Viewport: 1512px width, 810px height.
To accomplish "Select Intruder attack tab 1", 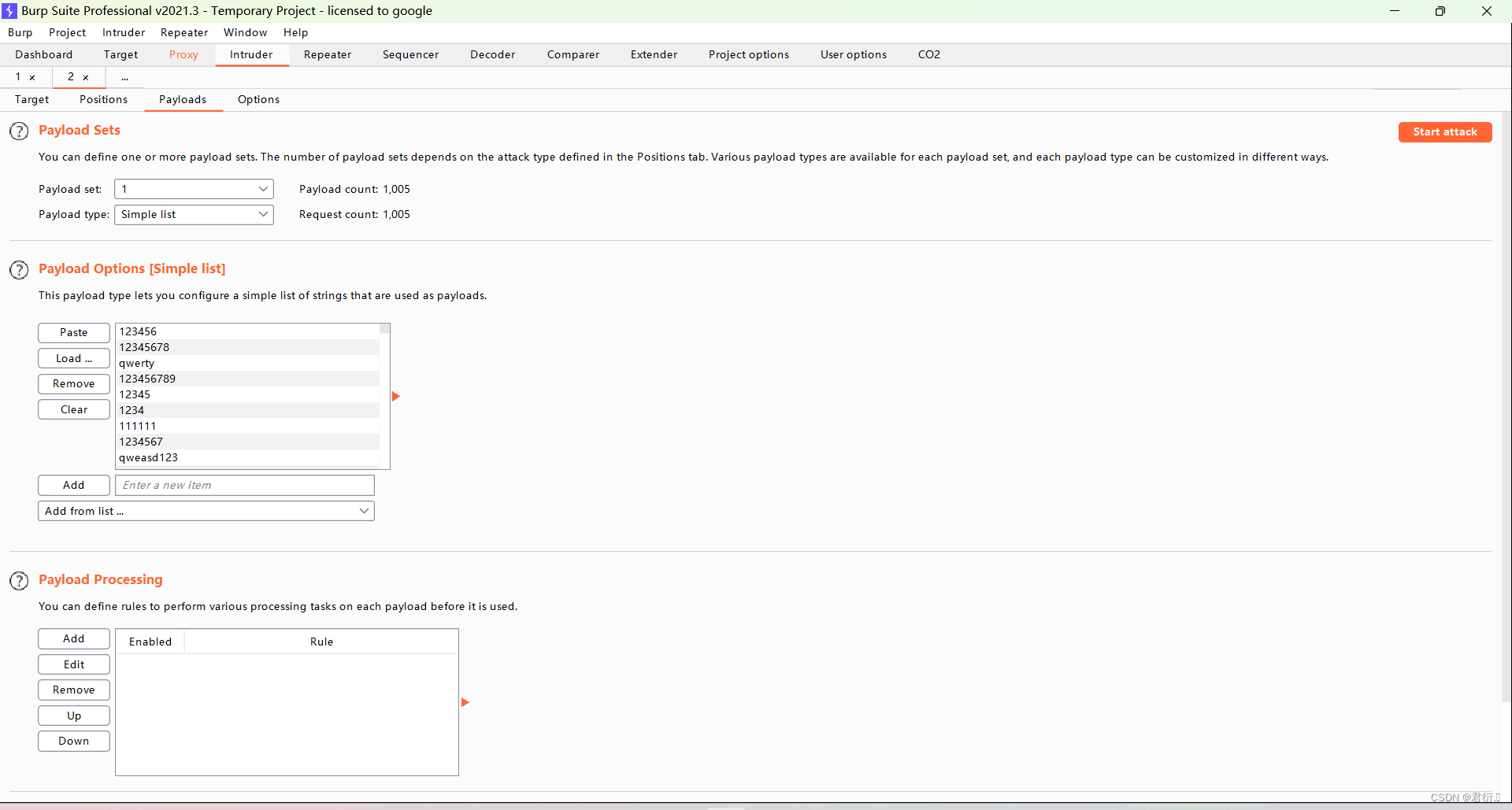I will (18, 76).
